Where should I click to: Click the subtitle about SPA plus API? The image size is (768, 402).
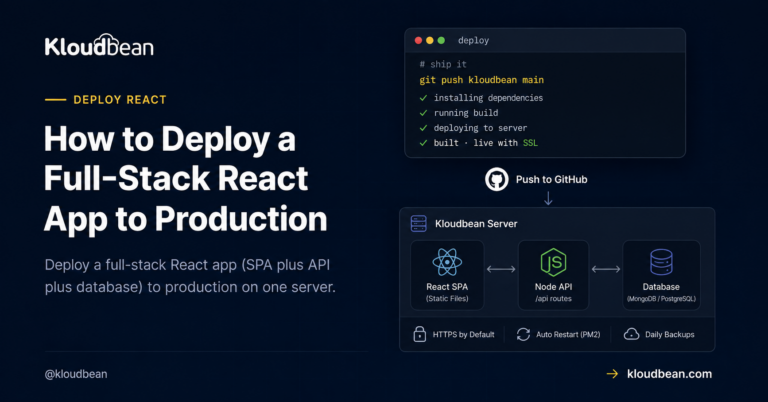pyautogui.click(x=190, y=276)
